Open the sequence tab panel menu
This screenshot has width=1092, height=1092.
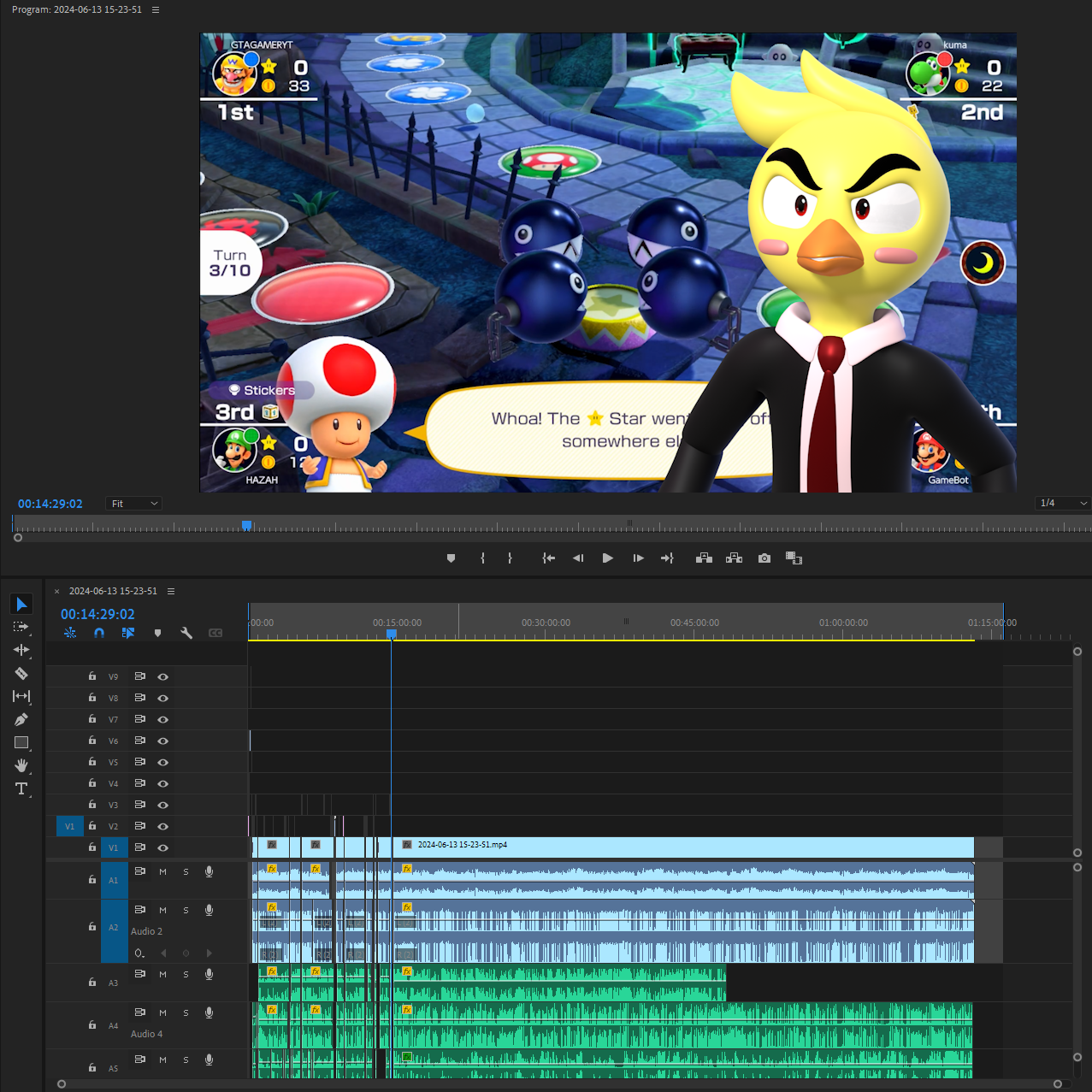click(x=171, y=591)
